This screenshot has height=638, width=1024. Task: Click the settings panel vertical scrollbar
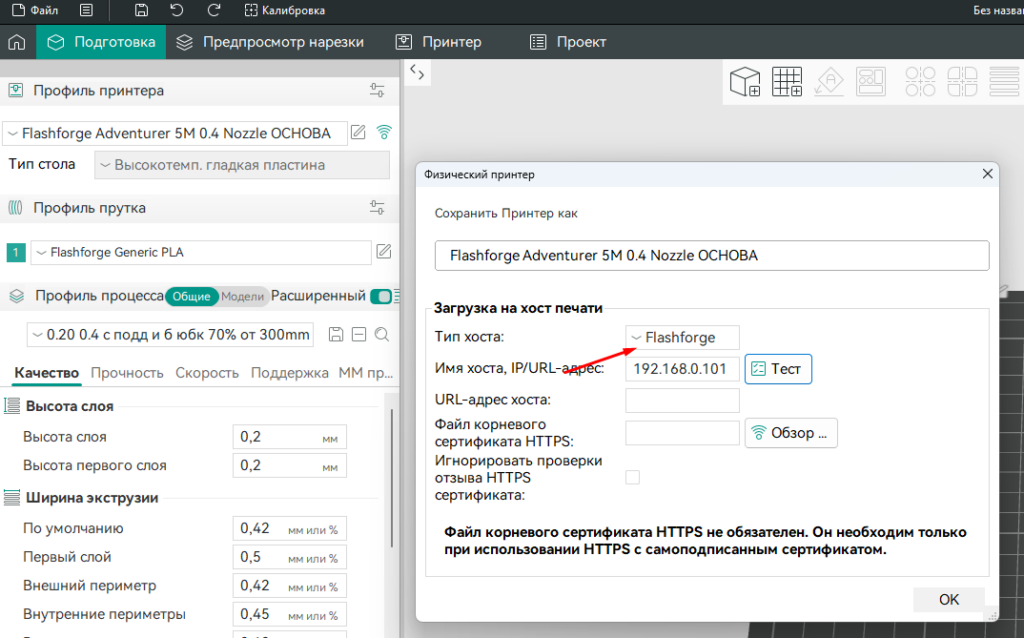click(x=392, y=479)
